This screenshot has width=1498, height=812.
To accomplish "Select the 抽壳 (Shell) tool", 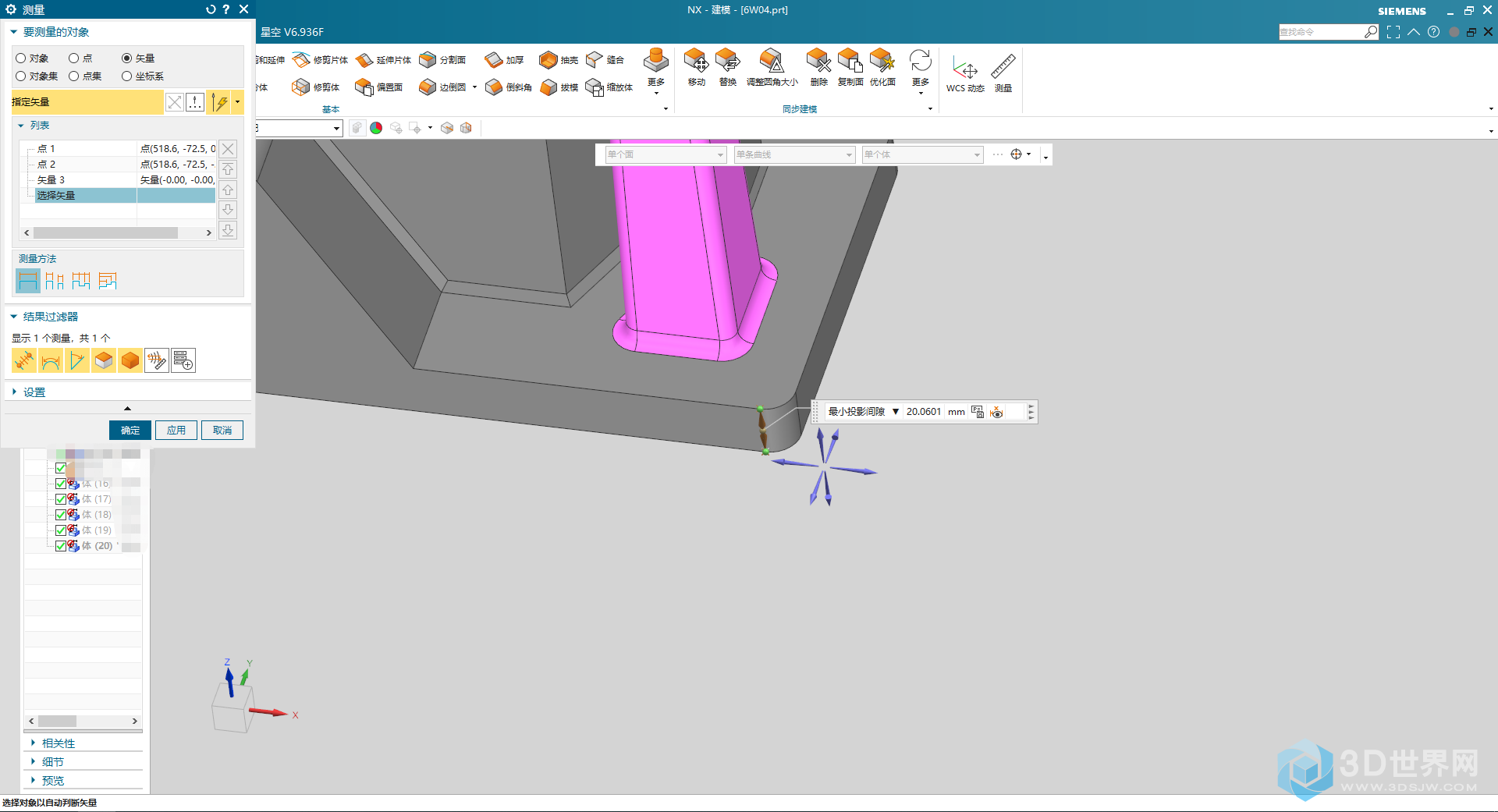I will click(559, 60).
